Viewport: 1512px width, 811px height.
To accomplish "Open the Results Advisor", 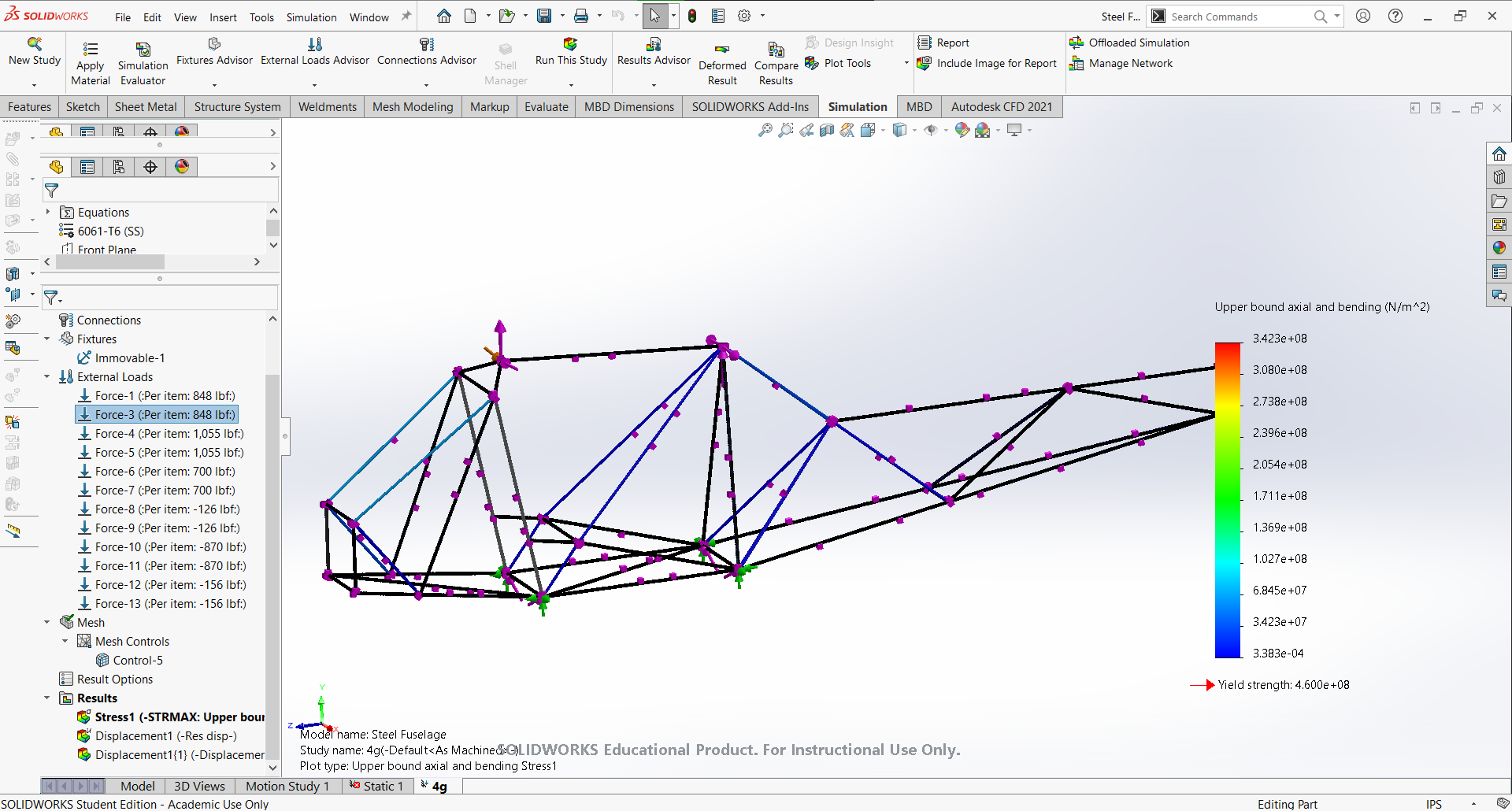I will [x=654, y=52].
